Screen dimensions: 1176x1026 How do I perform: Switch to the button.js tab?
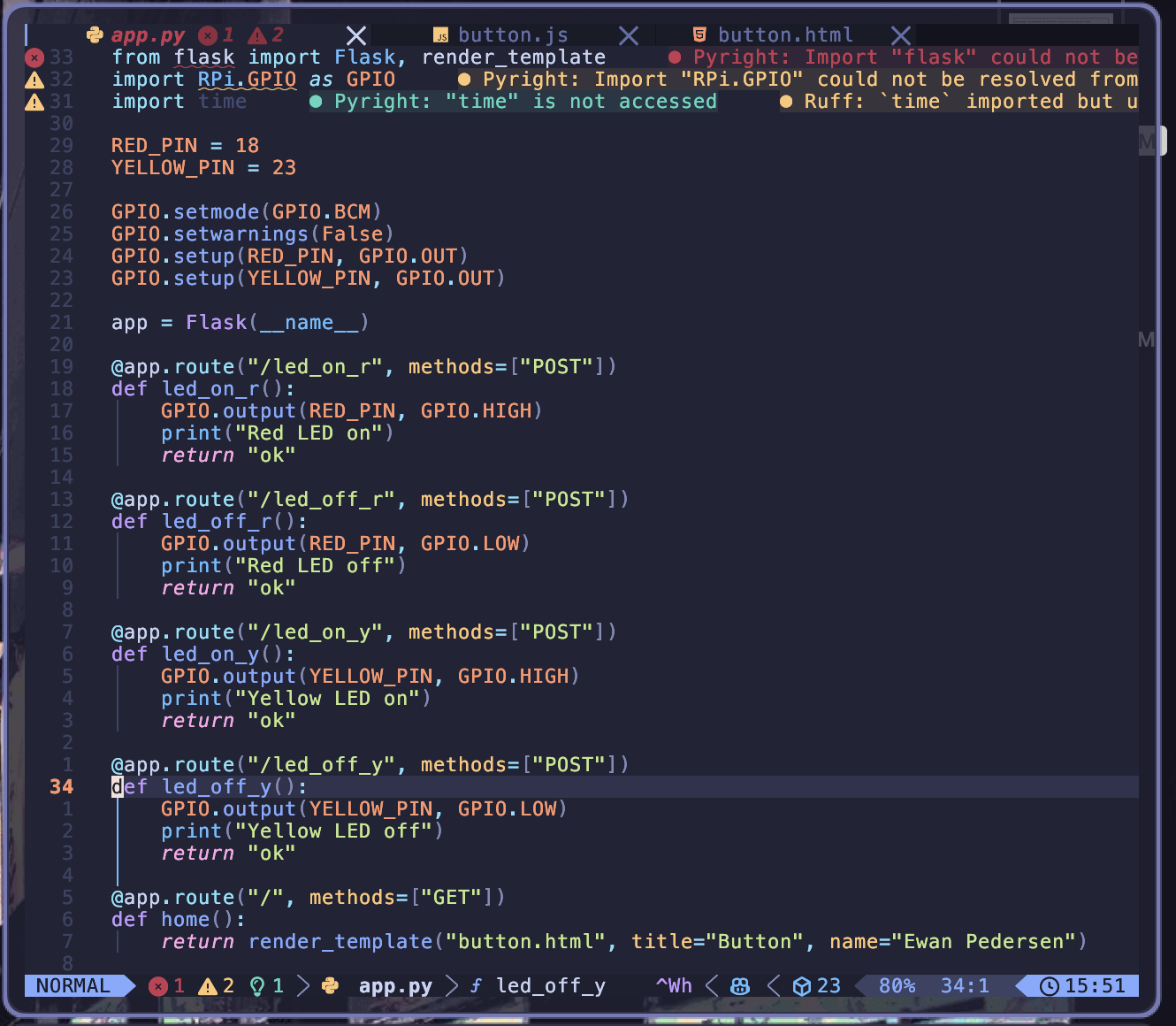513,35
